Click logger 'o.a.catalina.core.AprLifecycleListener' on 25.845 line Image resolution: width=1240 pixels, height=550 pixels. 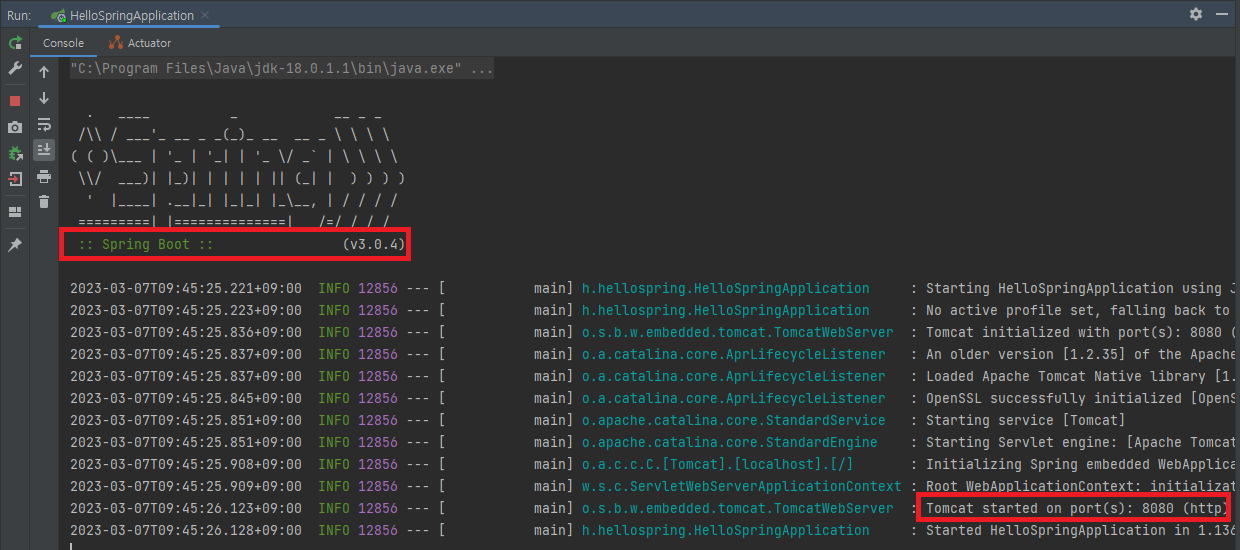(733, 398)
